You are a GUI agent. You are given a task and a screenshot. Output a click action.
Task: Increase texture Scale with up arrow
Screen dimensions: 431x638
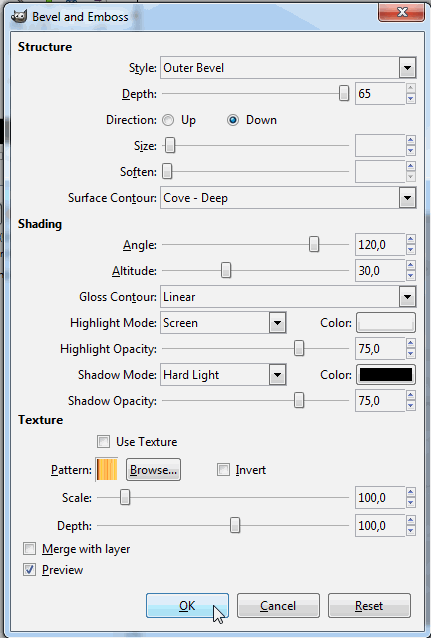(411, 493)
